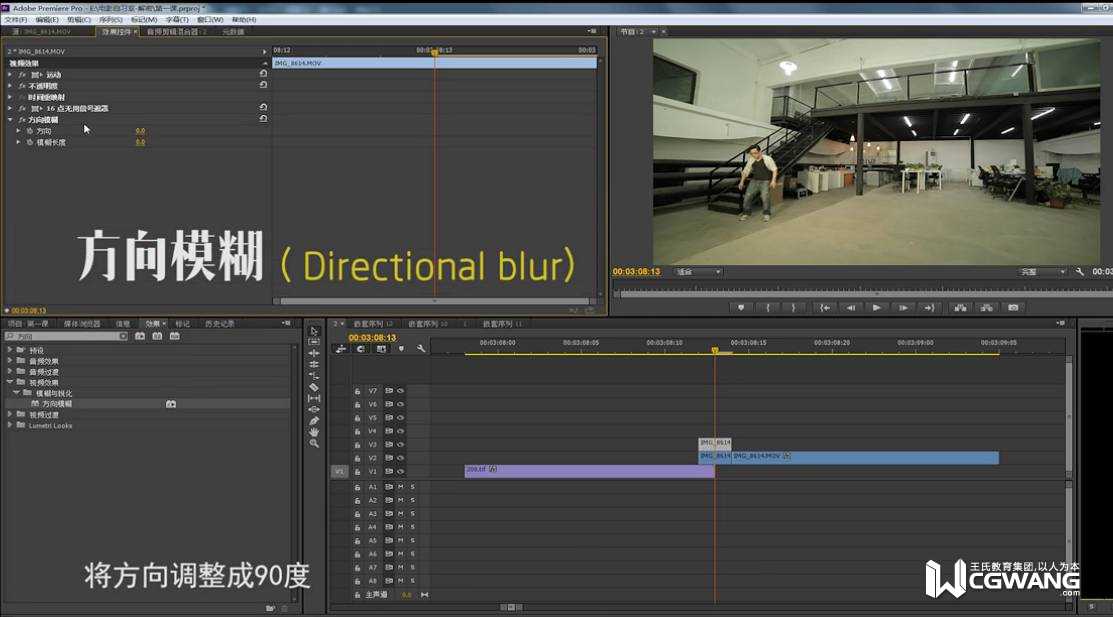Open 编辑(E) menu
Viewport: 1113px width, 617px height.
click(x=47, y=20)
